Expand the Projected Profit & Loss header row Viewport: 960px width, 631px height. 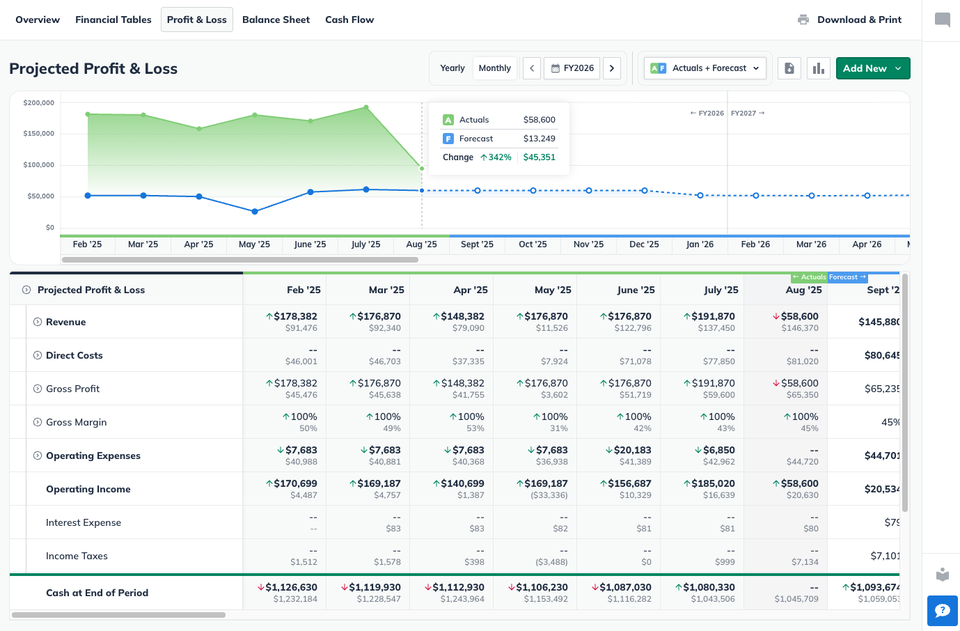tap(26, 290)
